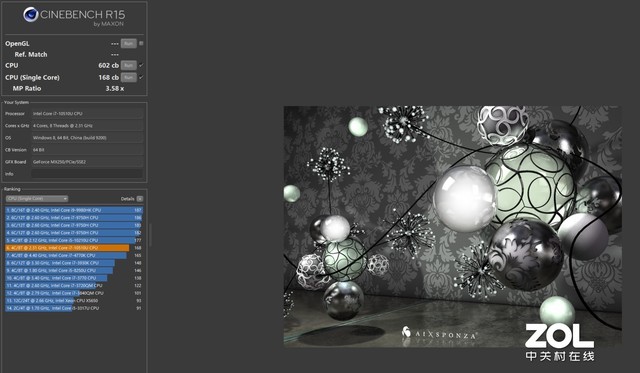Click into the Info input field

coord(87,174)
